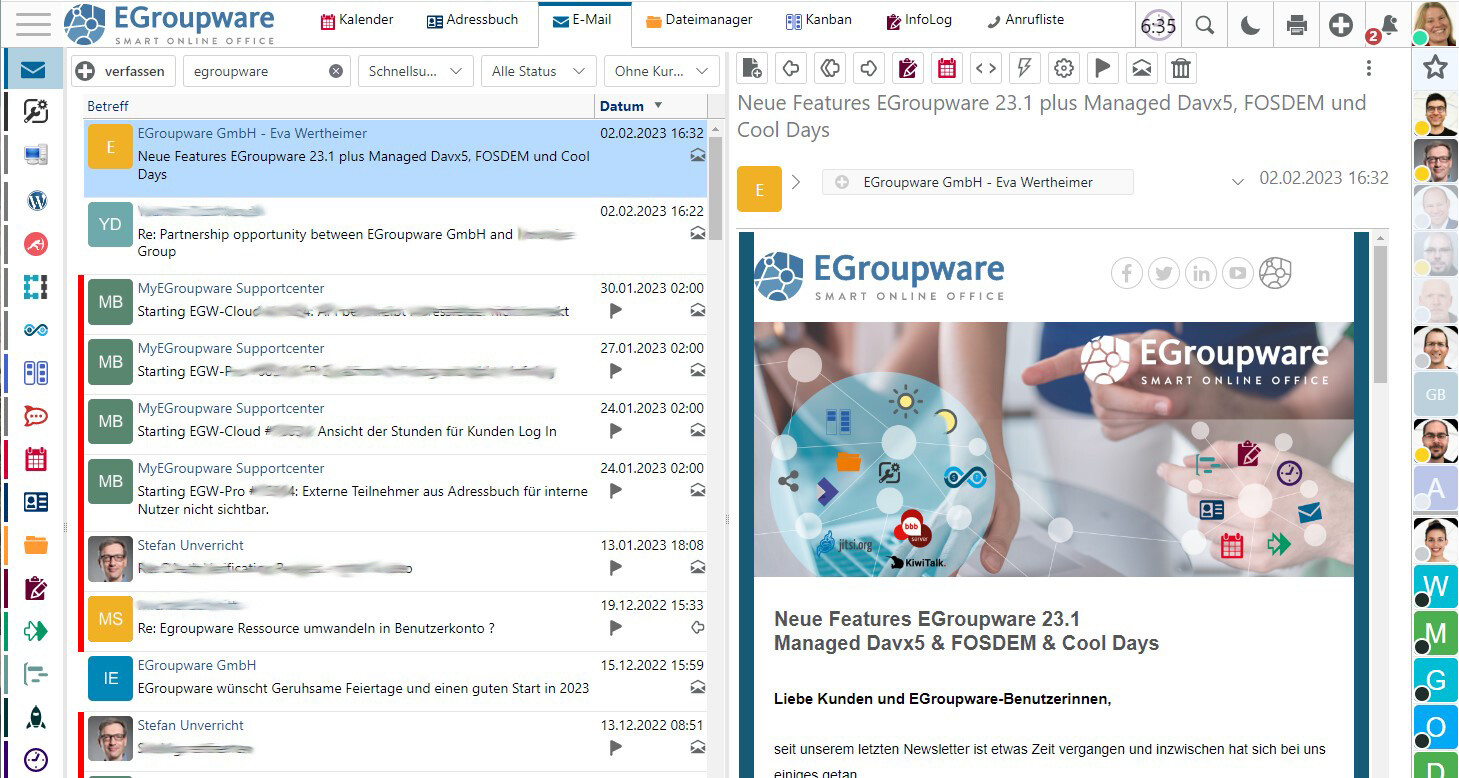Click the forward arrow icon in mail toolbar

pyautogui.click(x=869, y=68)
